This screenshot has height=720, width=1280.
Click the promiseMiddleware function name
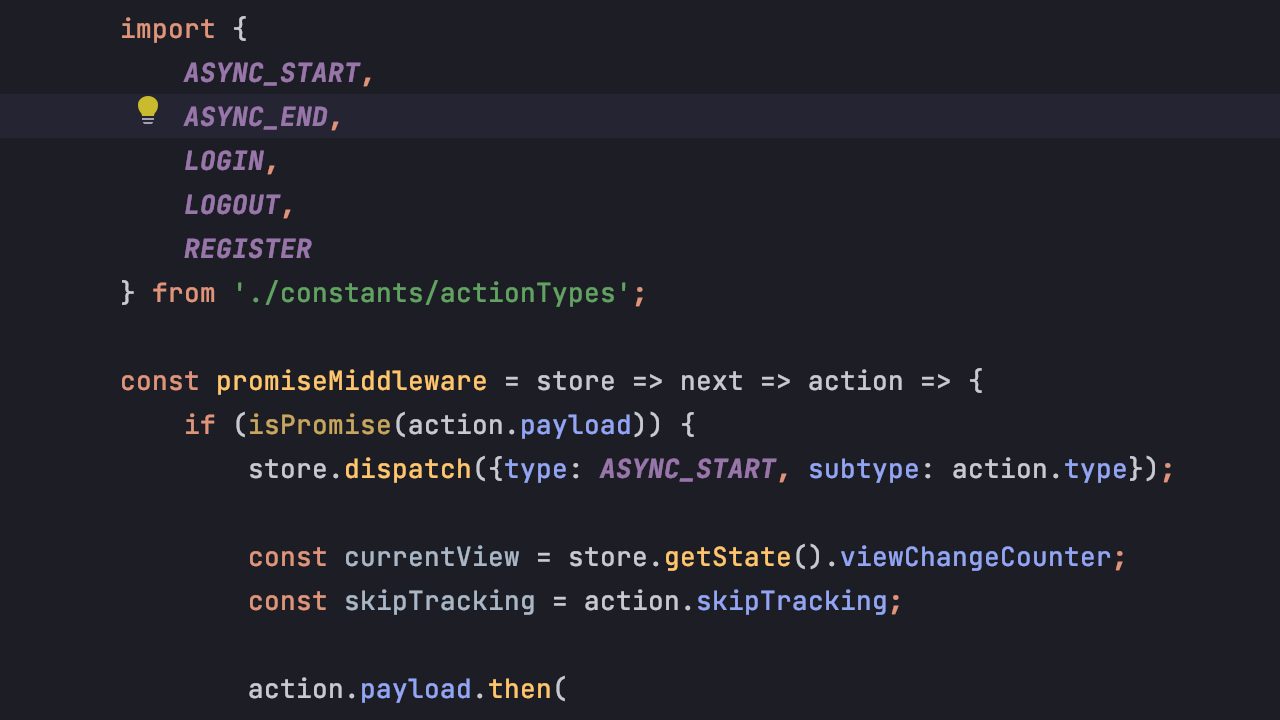[x=352, y=381]
